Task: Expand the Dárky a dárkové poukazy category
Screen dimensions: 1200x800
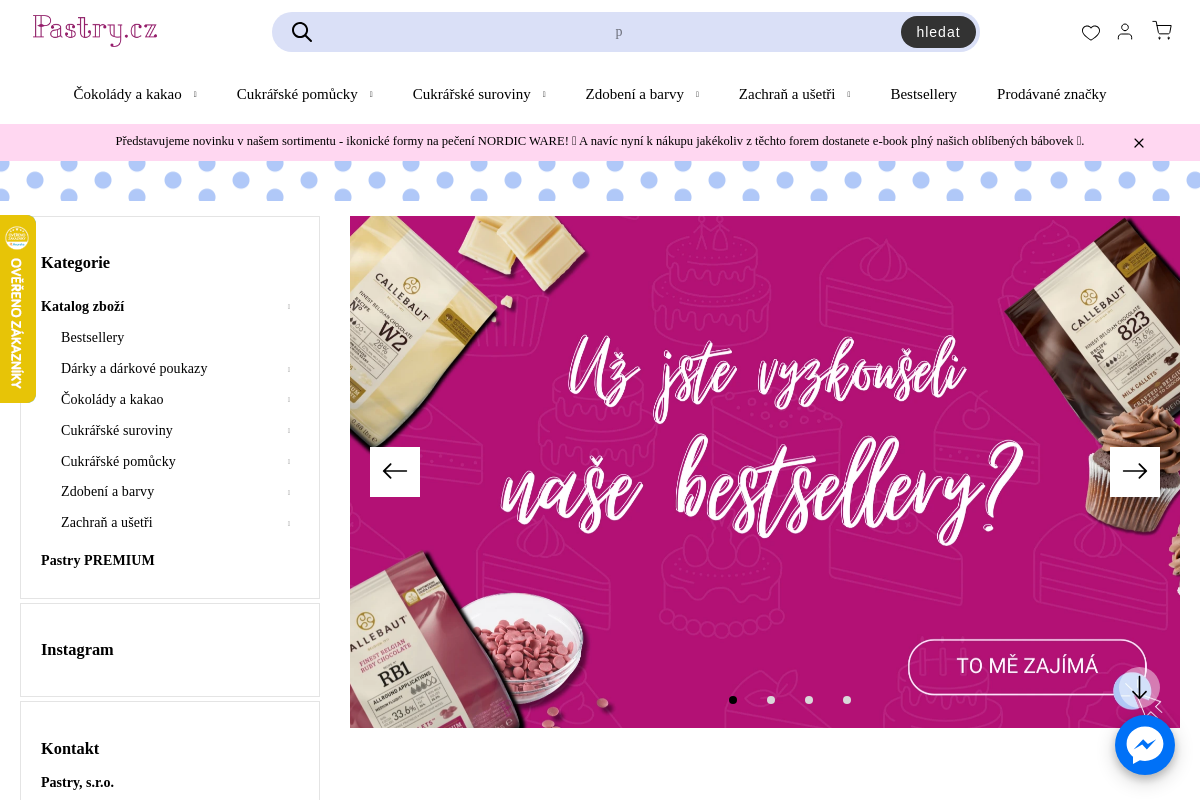Action: tap(289, 369)
